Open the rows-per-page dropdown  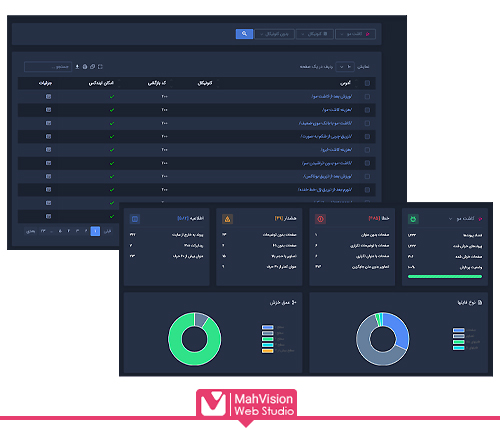pyautogui.click(x=345, y=67)
